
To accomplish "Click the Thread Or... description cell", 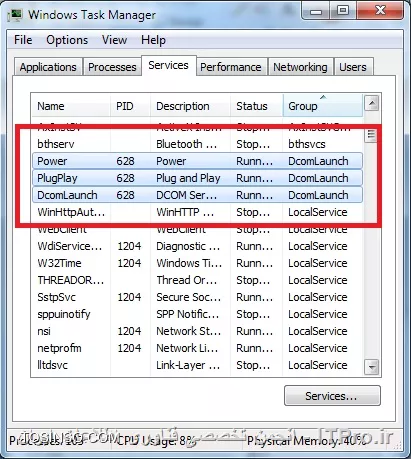I will coord(187,280).
